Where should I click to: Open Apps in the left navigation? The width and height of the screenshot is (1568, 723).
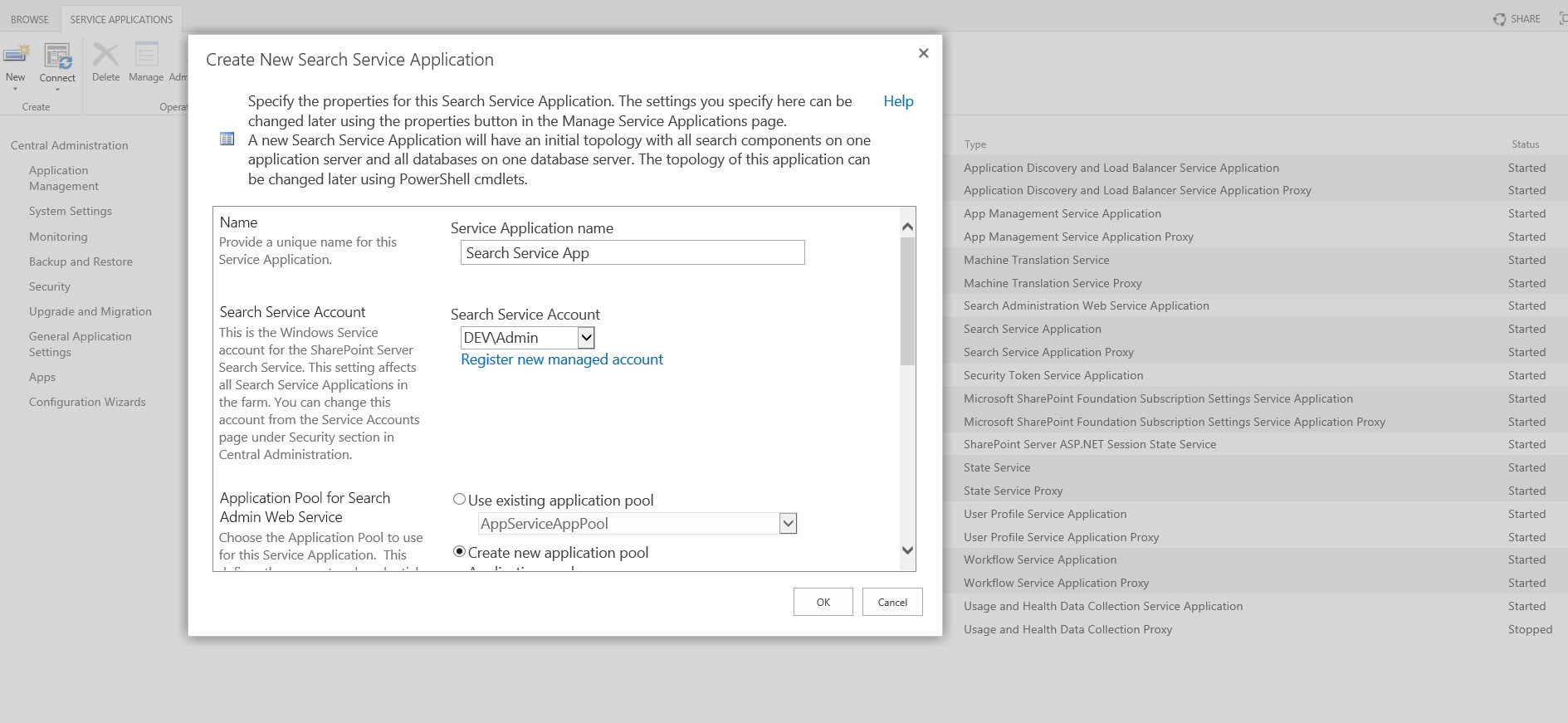coord(42,377)
